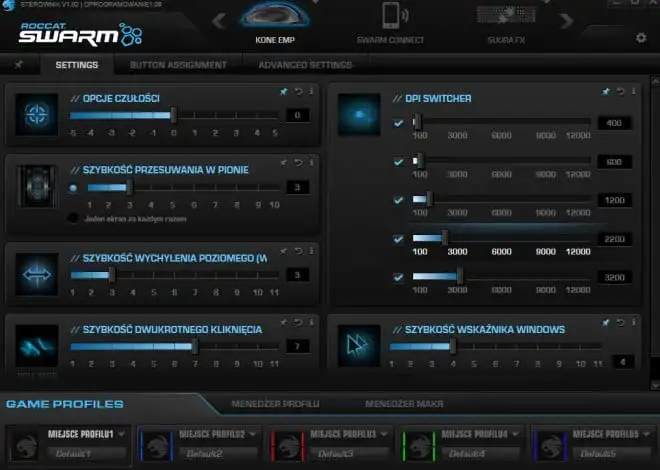
Task: Reset Szybkość Dwukrotnego Kliknięcia setting
Action: tap(298, 322)
